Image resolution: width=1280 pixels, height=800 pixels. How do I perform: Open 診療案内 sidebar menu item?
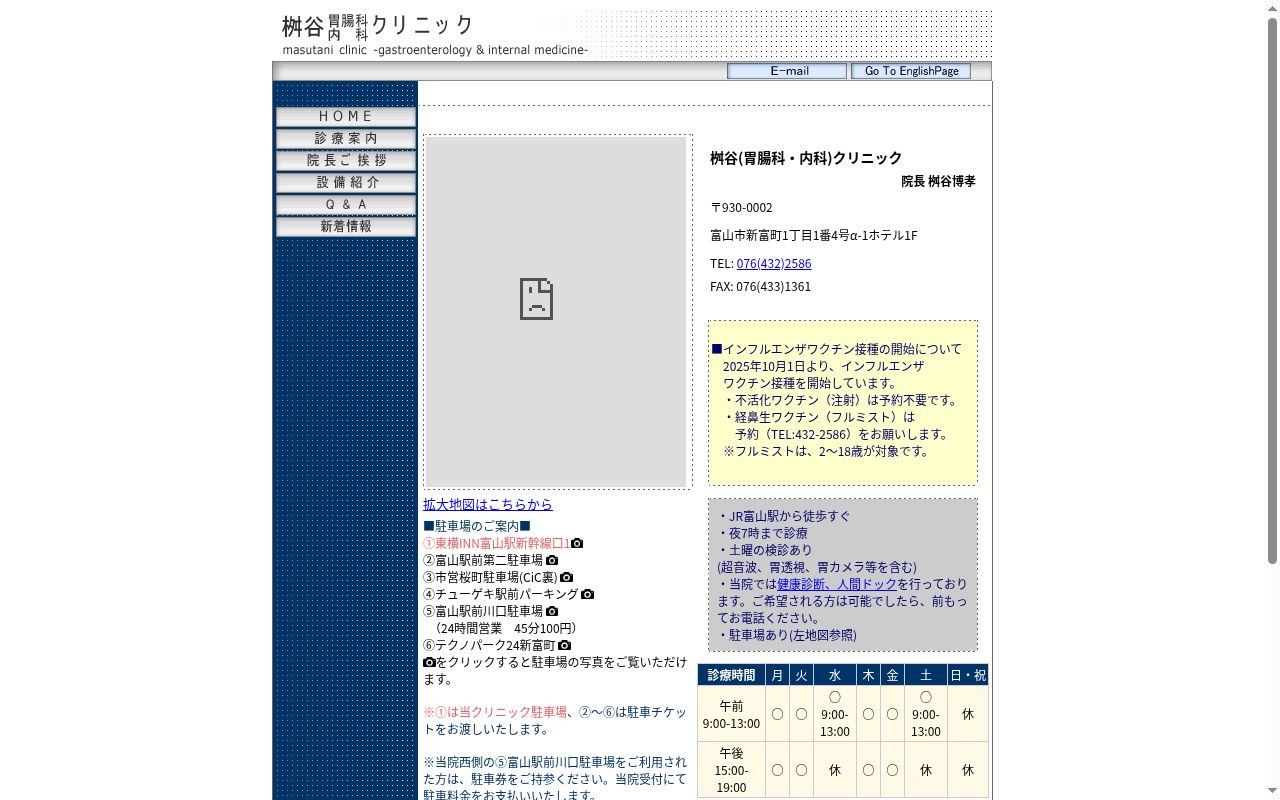[346, 138]
